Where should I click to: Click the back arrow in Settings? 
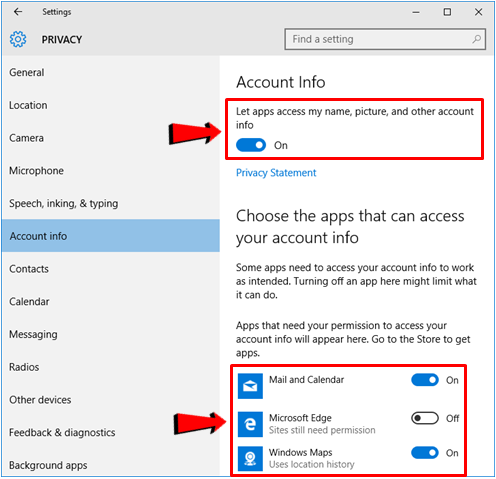[18, 12]
